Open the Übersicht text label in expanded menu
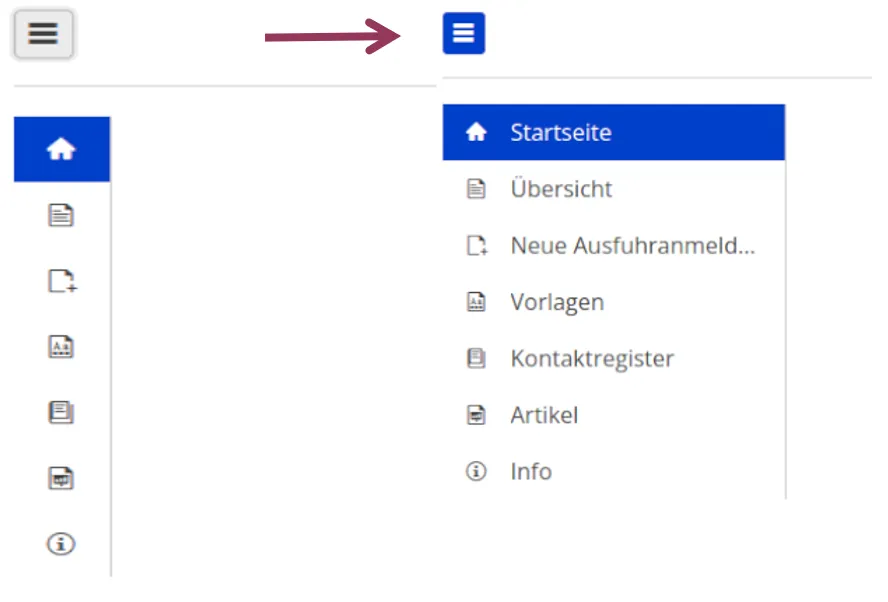The height and width of the screenshot is (602, 888). (561, 189)
